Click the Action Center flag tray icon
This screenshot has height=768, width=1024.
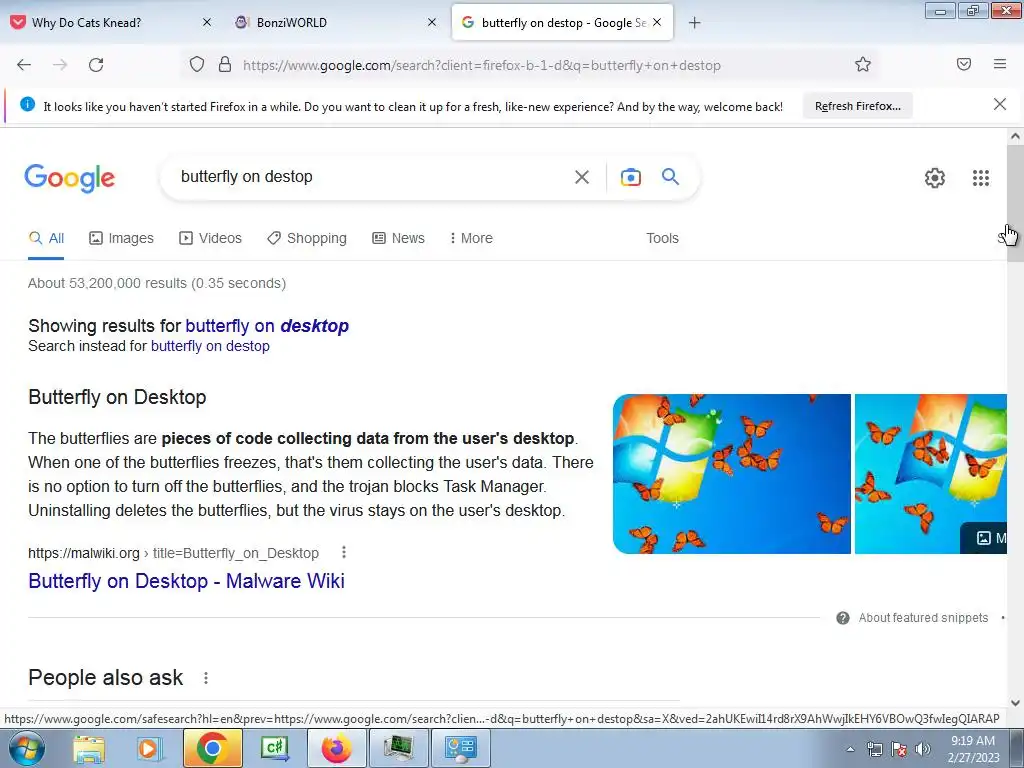click(x=899, y=749)
